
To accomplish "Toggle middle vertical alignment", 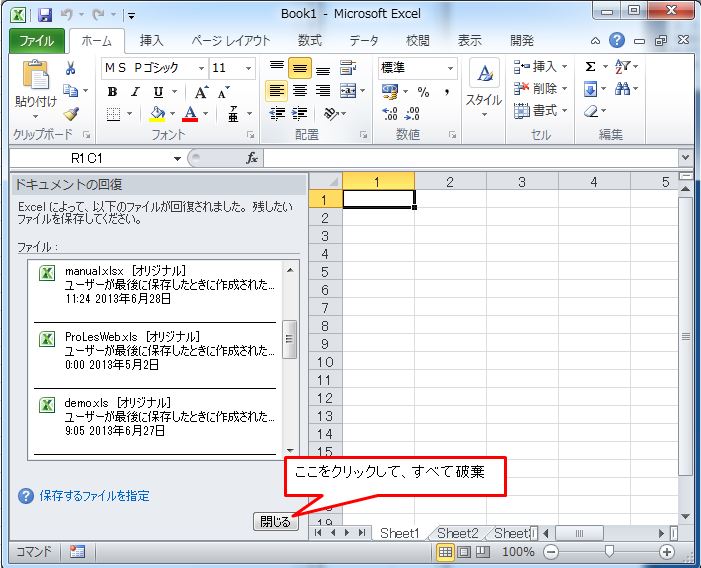I will [300, 68].
